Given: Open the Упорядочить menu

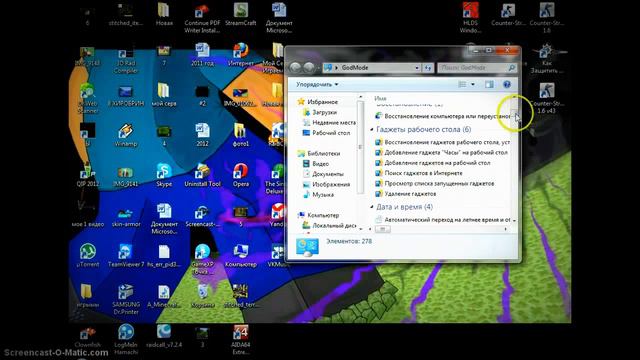Looking at the screenshot, I should (x=317, y=84).
